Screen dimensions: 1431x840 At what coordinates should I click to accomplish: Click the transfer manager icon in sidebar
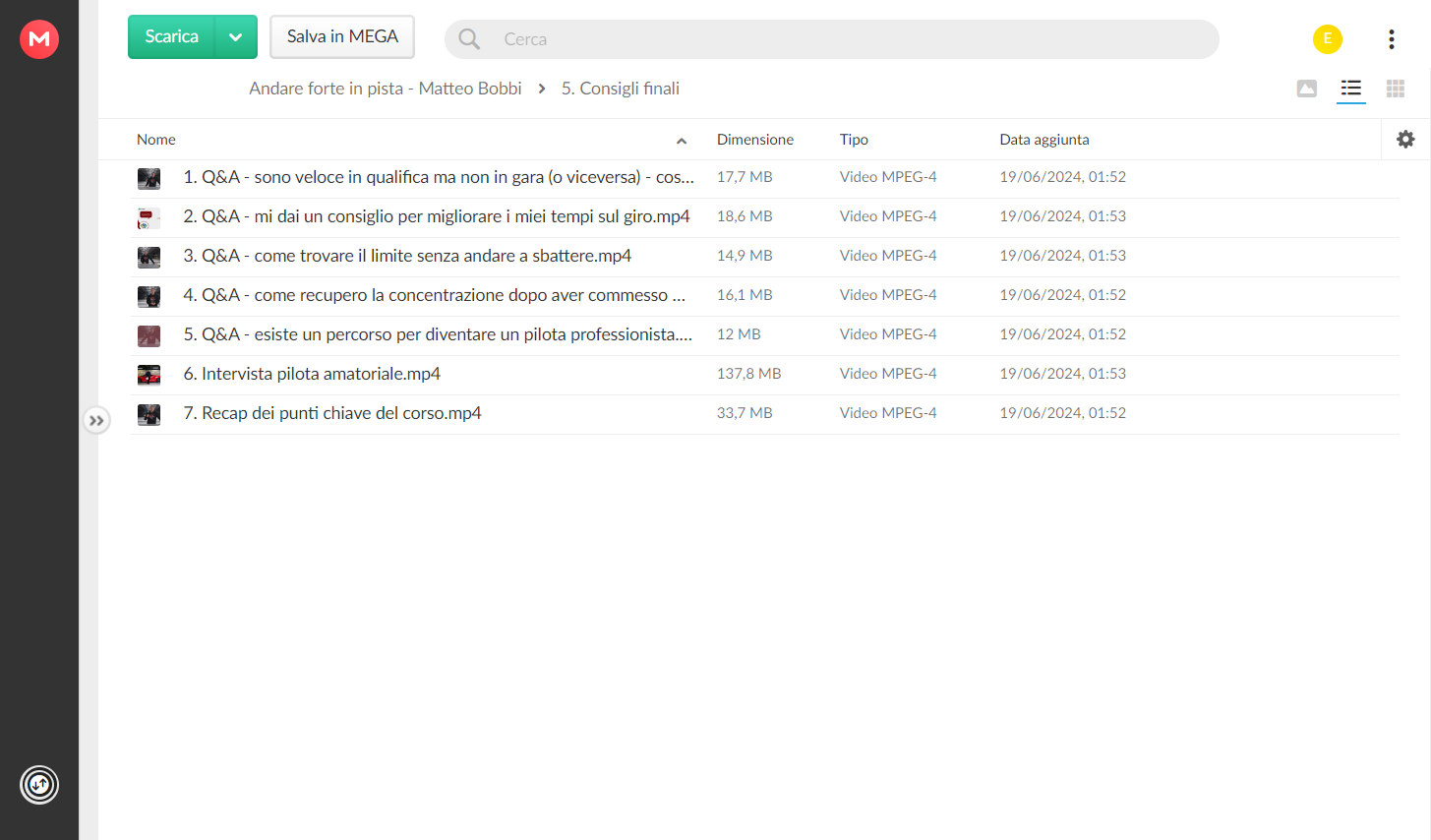[39, 784]
